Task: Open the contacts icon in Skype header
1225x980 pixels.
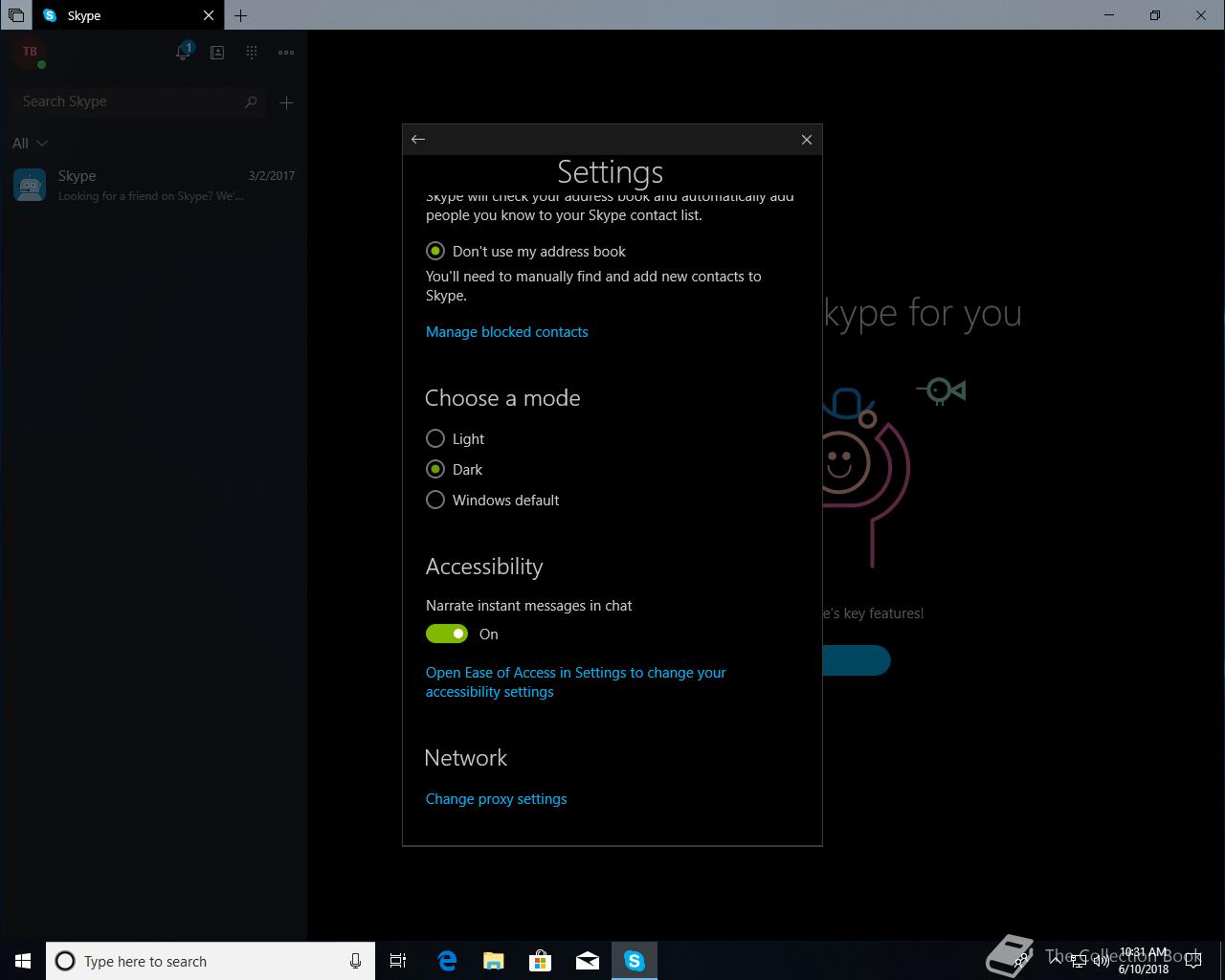Action: point(217,53)
